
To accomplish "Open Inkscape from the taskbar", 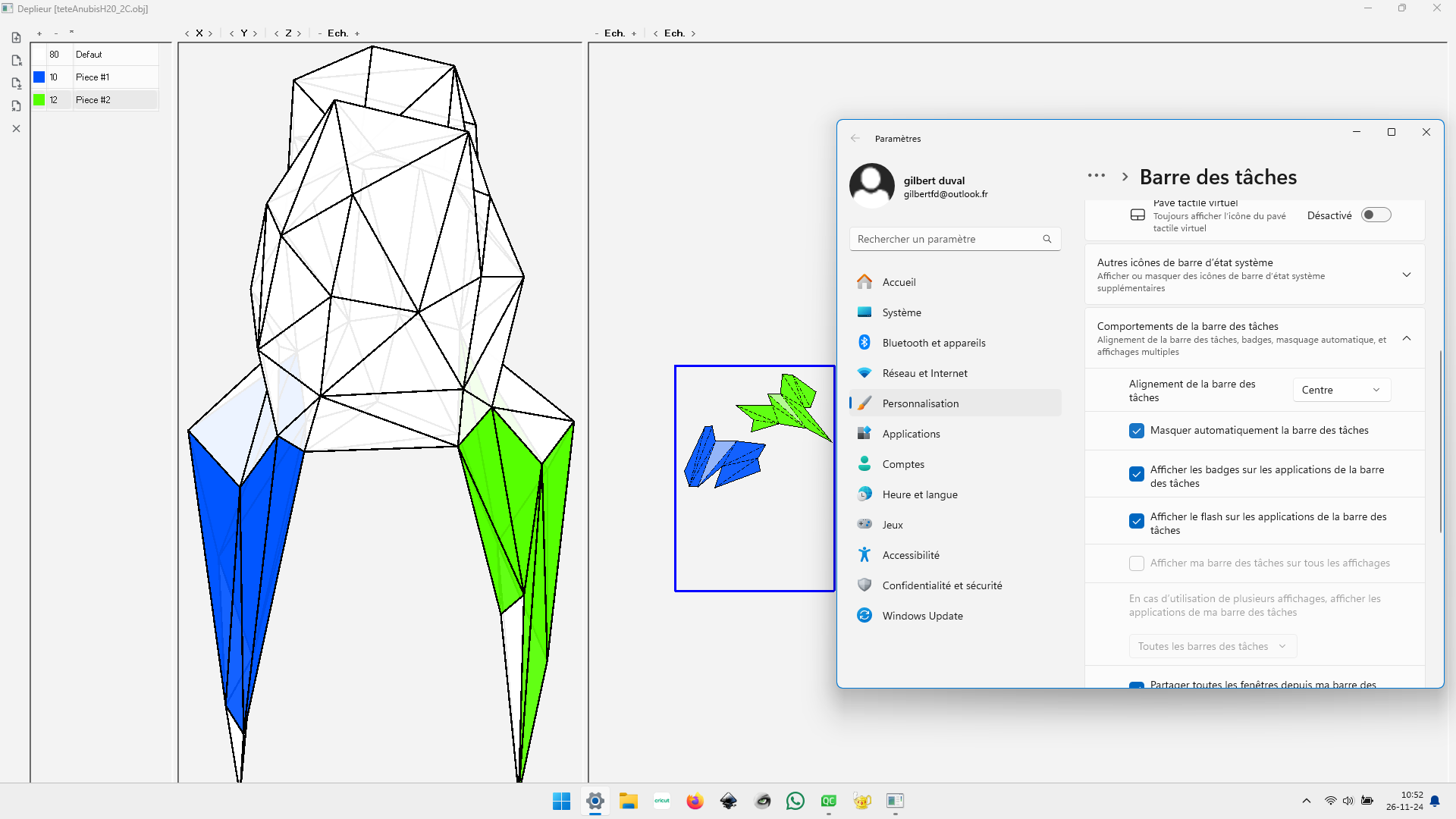I will coord(729,801).
